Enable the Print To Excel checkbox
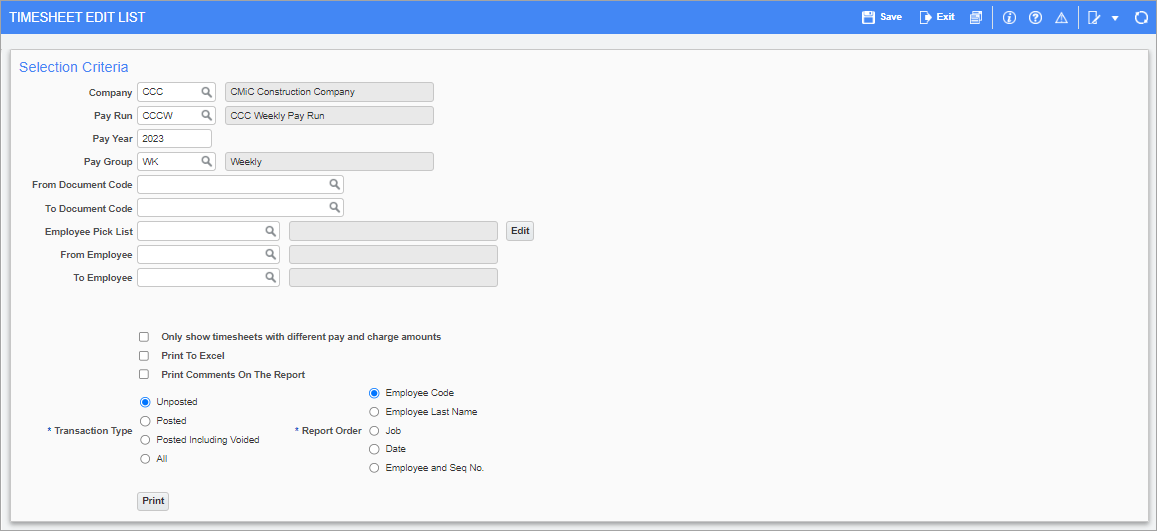The width and height of the screenshot is (1157, 531). click(x=144, y=355)
